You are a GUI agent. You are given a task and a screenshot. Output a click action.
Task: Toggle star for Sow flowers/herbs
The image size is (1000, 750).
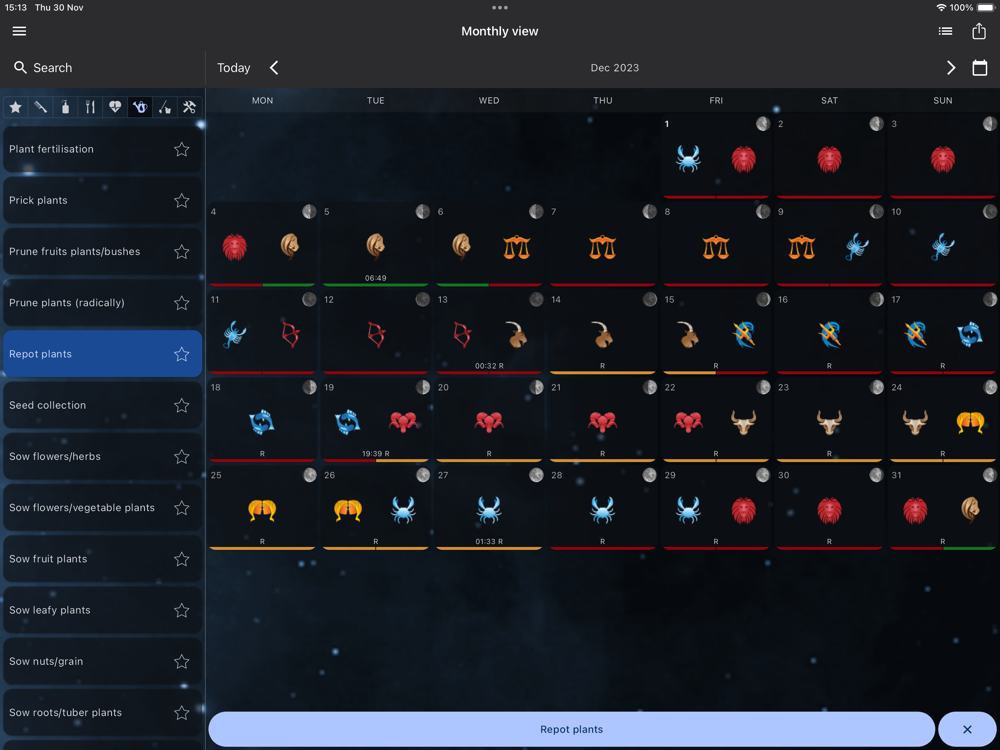click(x=182, y=457)
